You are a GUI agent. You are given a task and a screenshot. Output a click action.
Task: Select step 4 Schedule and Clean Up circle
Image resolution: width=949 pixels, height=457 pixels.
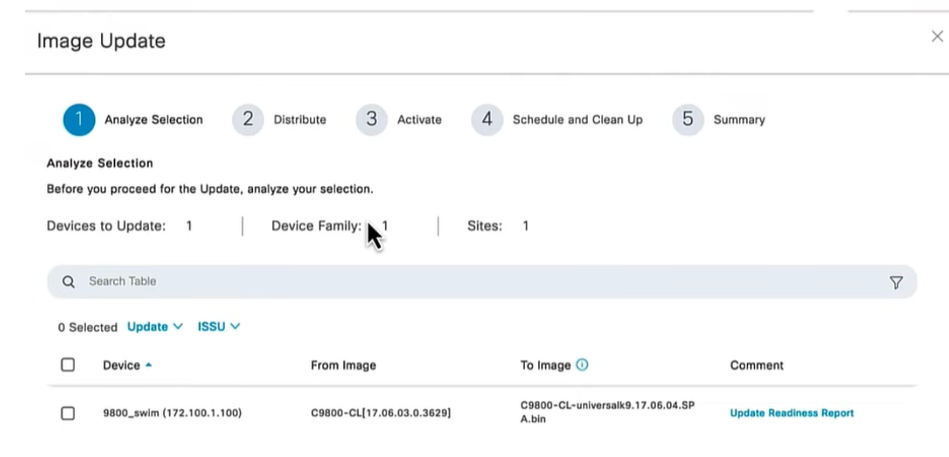point(487,120)
